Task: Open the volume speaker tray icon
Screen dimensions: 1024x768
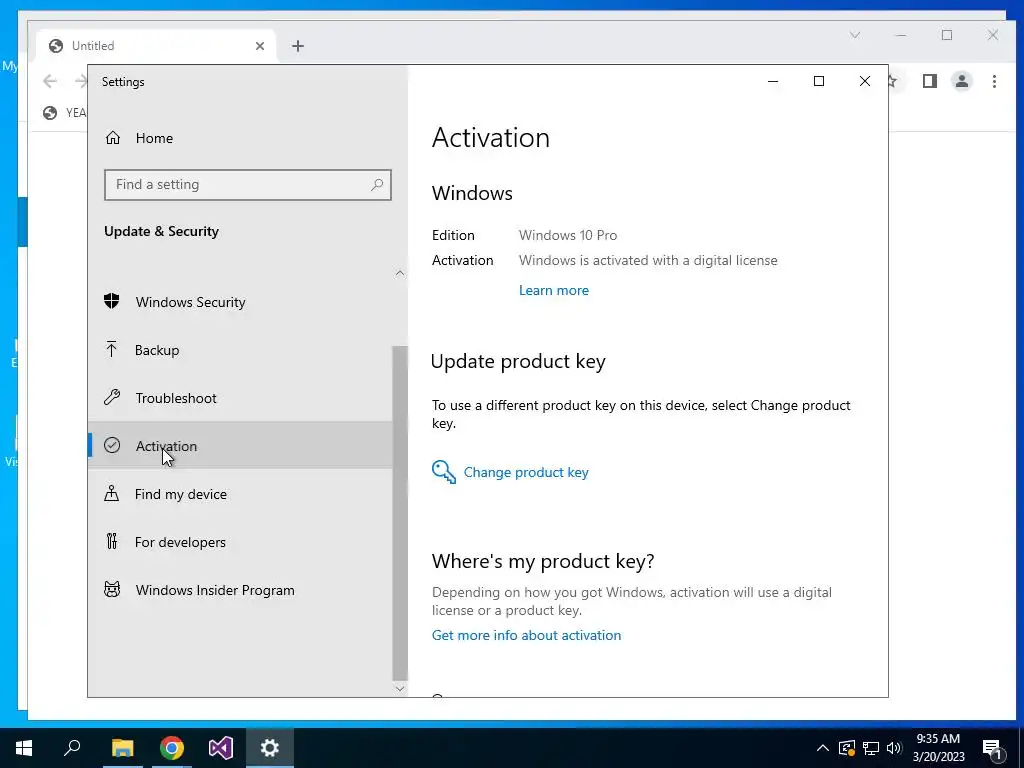Action: (x=894, y=748)
